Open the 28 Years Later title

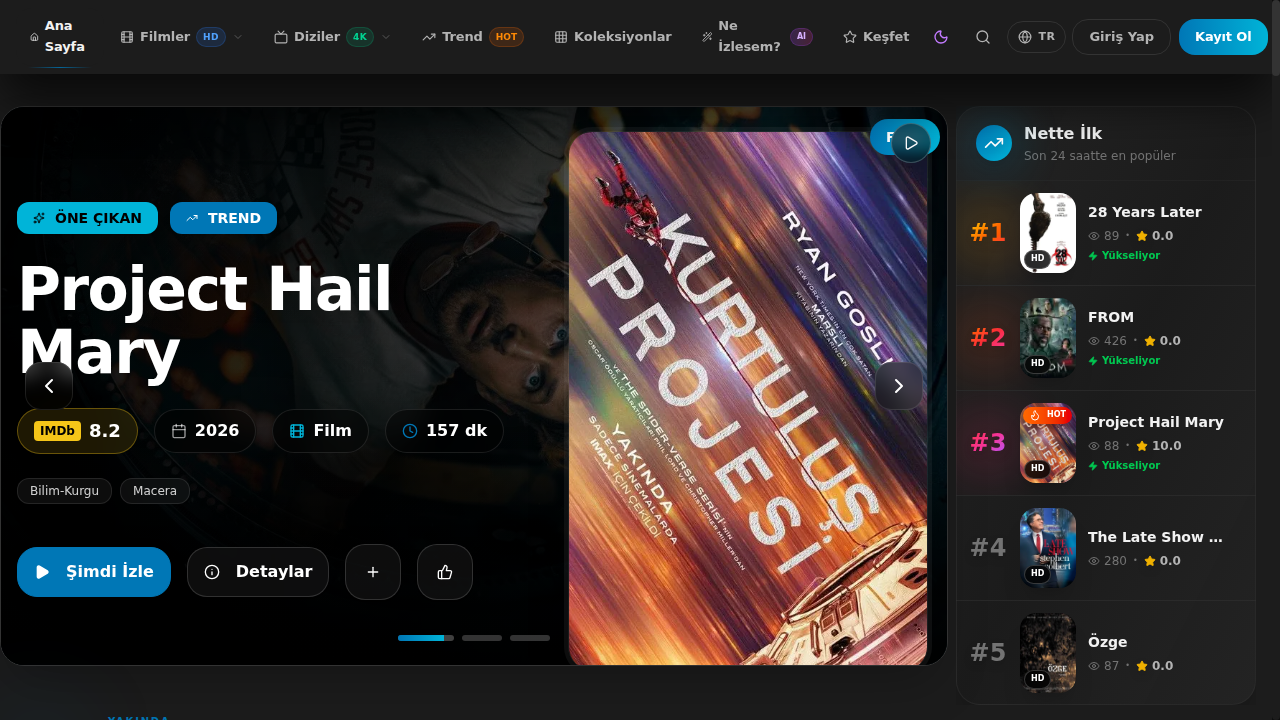1145,212
